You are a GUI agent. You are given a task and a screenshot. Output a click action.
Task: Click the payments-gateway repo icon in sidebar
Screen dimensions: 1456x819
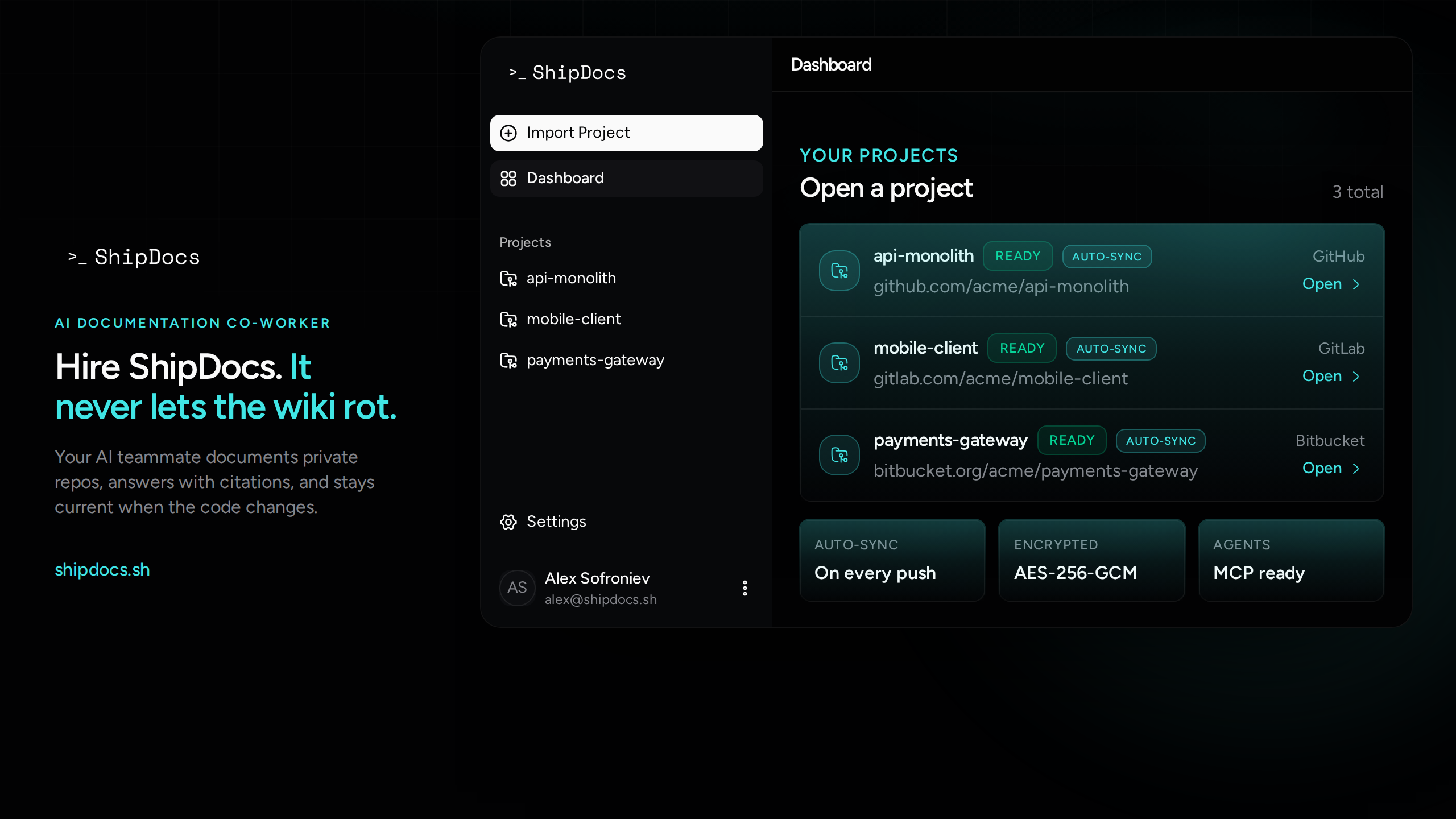(508, 361)
